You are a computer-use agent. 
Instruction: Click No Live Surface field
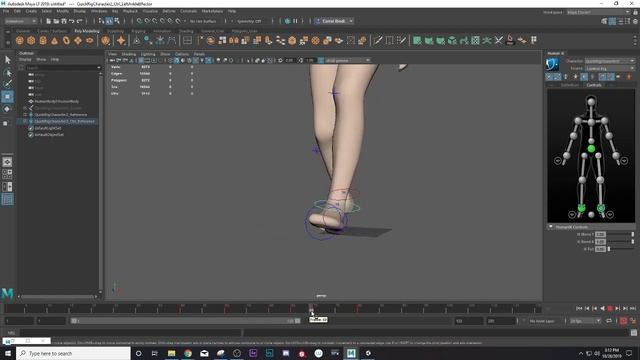point(203,21)
